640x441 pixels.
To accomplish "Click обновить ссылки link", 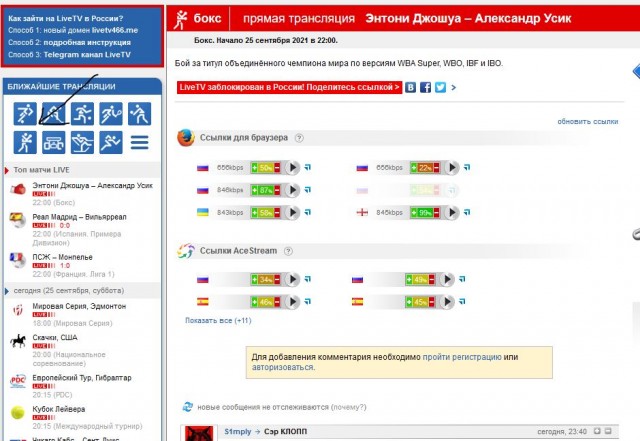I will pyautogui.click(x=588, y=121).
